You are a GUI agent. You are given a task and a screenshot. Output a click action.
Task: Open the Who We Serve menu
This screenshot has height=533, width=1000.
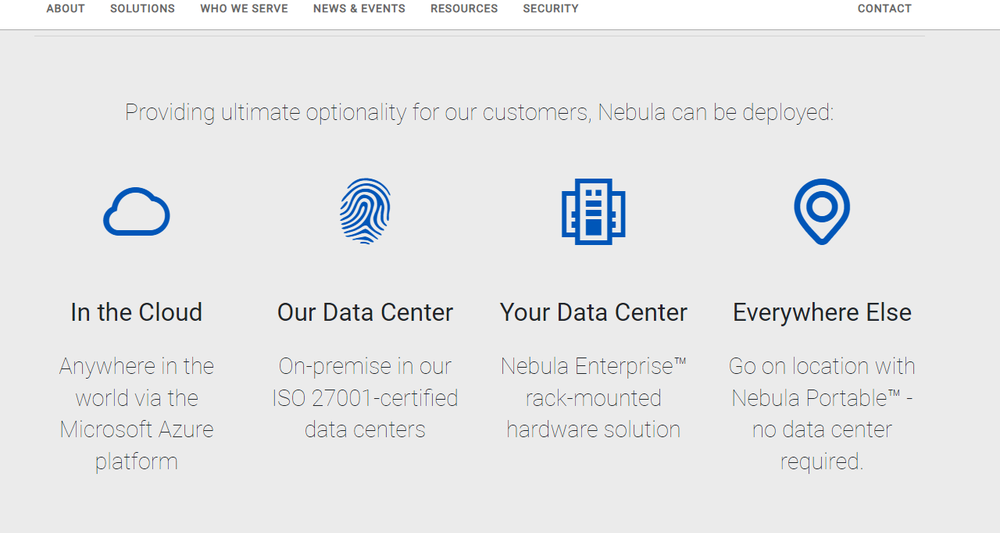pyautogui.click(x=244, y=8)
